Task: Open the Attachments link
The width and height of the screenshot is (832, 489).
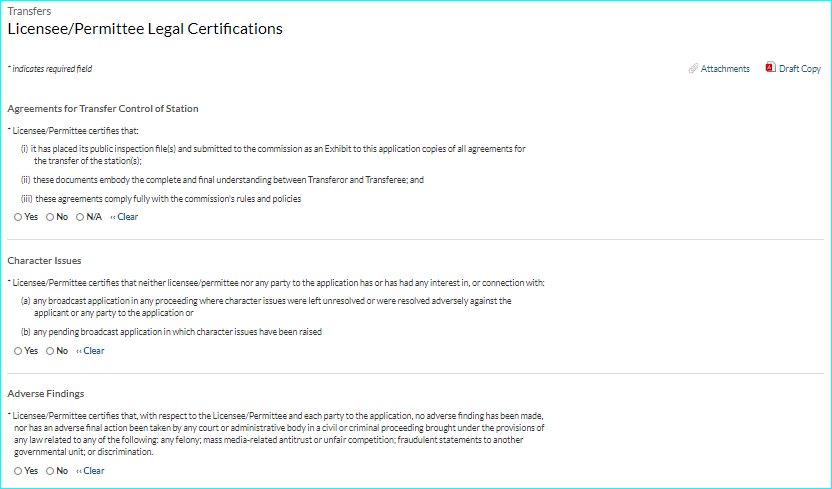Action: [725, 69]
